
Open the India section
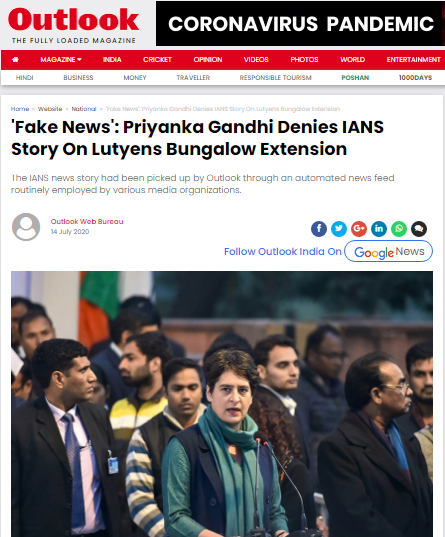(x=112, y=60)
